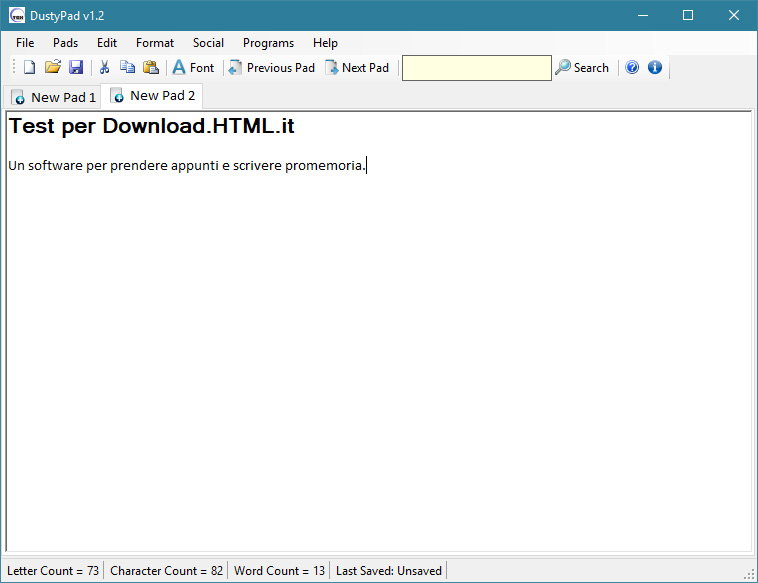
Task: Open the Social menu
Action: 208,43
